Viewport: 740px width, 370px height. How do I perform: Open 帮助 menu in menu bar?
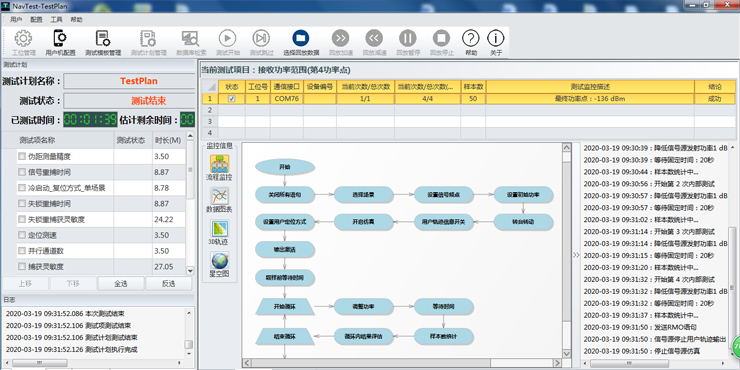(76, 20)
